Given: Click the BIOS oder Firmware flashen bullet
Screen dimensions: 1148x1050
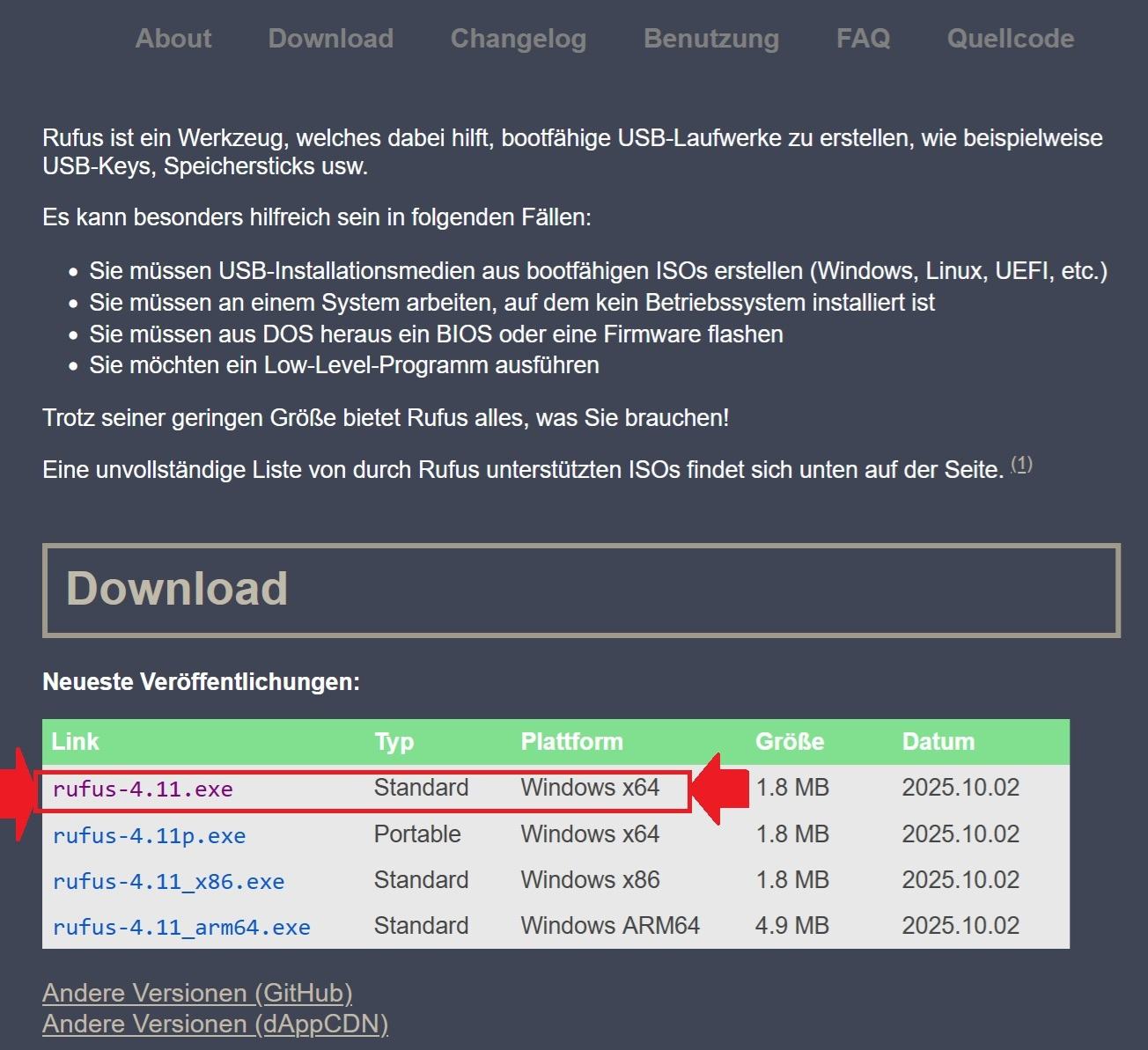Looking at the screenshot, I should [x=436, y=334].
